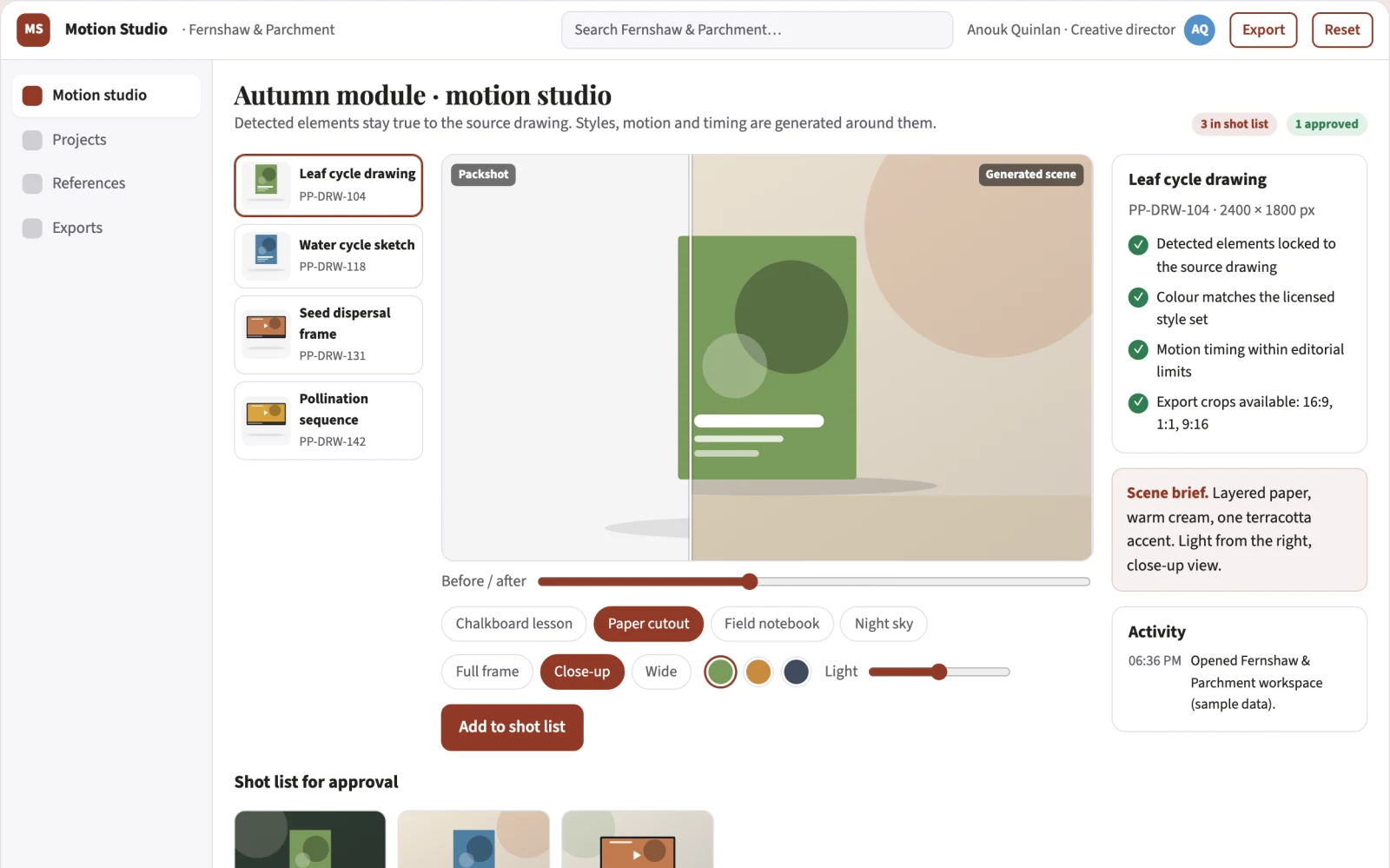
Task: Select the Water cycle sketch card
Action: (328, 256)
